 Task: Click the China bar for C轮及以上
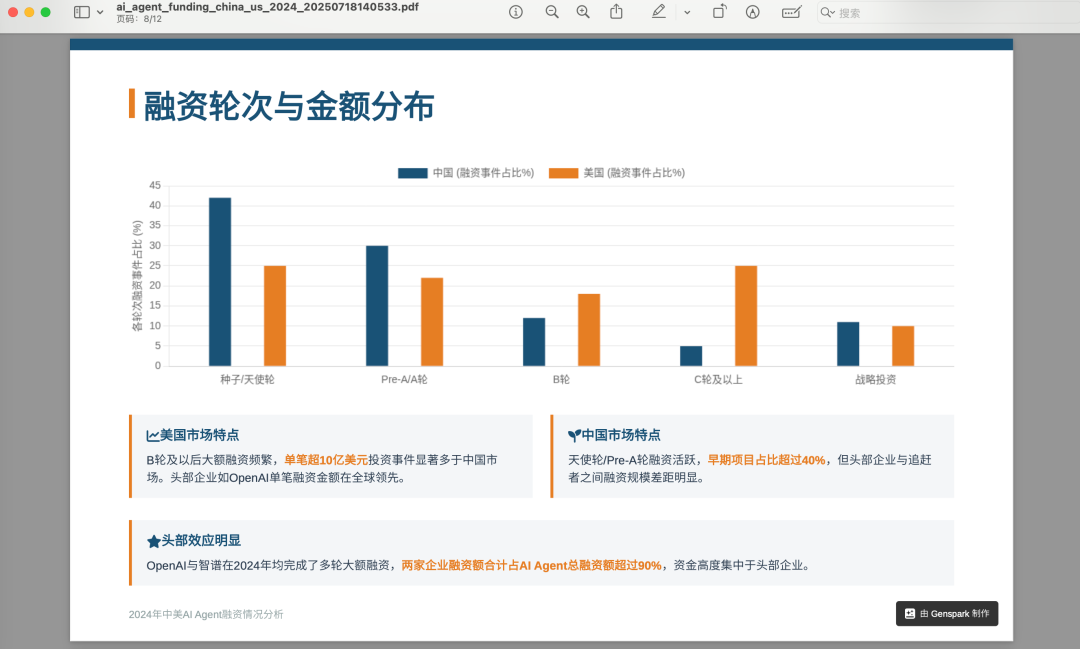pyautogui.click(x=691, y=356)
